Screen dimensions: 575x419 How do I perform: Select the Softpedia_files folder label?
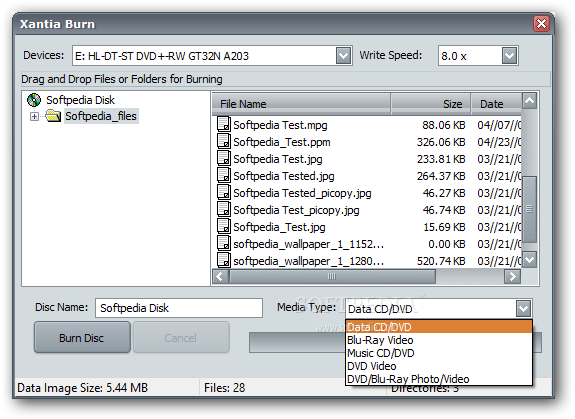(x=101, y=116)
